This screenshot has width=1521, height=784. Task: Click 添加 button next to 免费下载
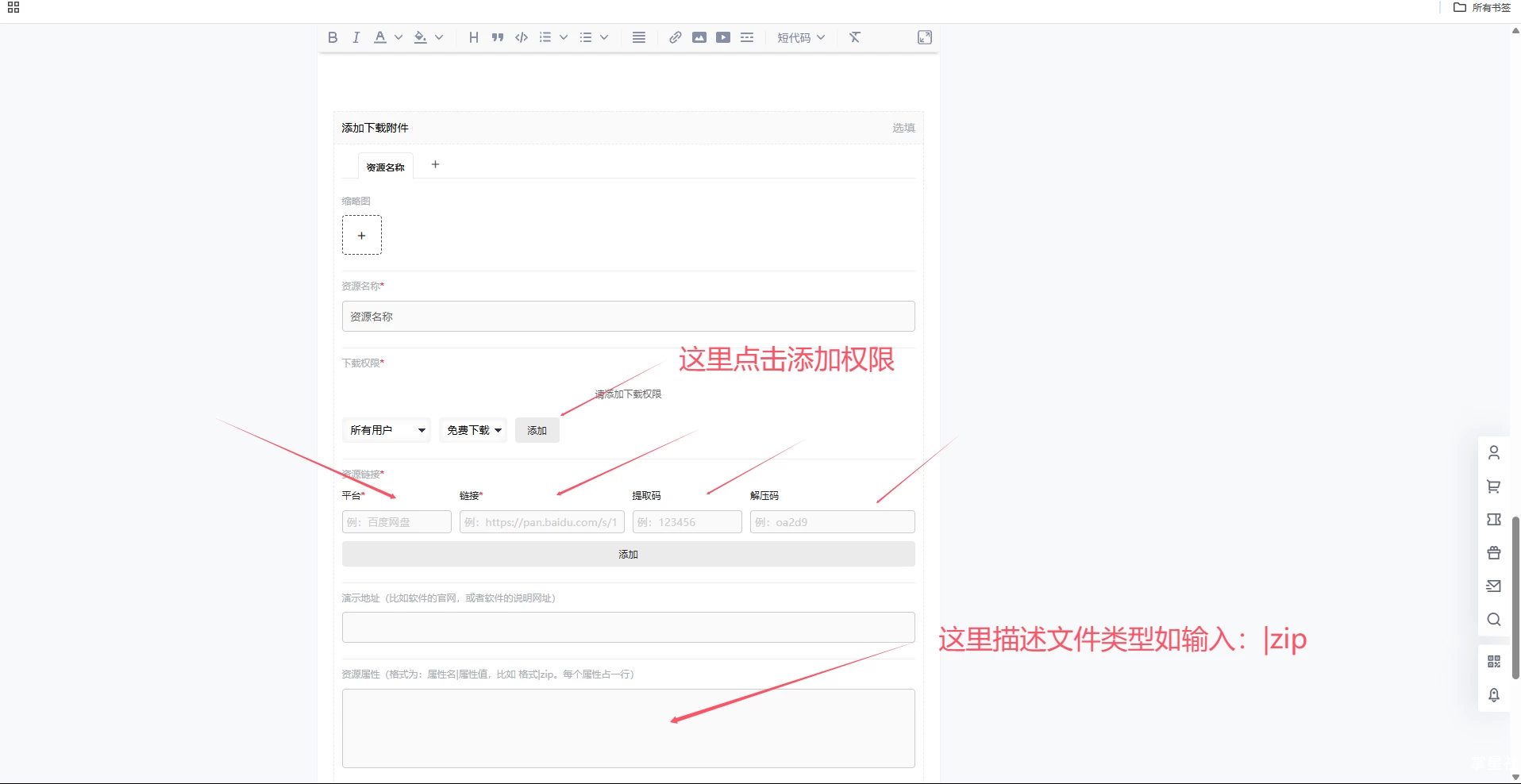pos(537,430)
